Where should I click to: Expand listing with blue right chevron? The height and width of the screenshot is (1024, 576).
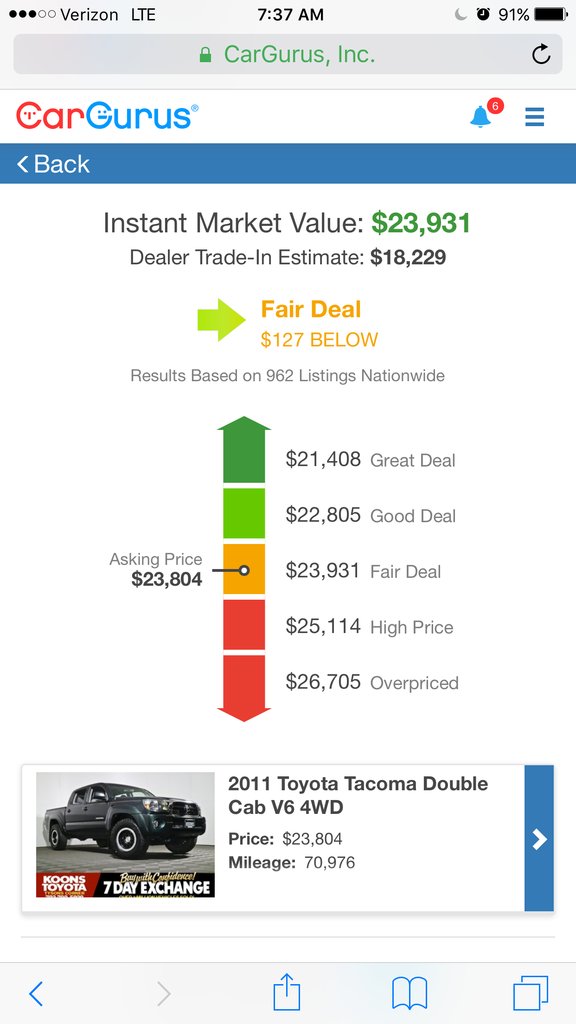(539, 839)
